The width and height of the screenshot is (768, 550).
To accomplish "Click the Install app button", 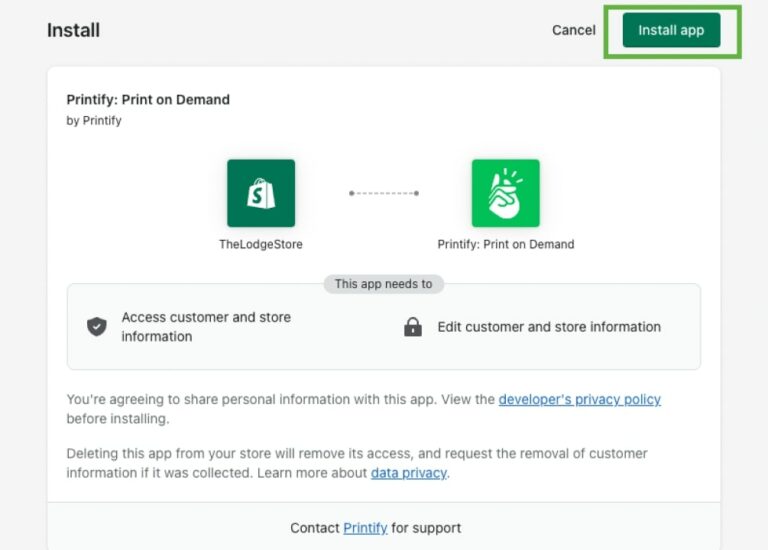I will pyautogui.click(x=671, y=30).
